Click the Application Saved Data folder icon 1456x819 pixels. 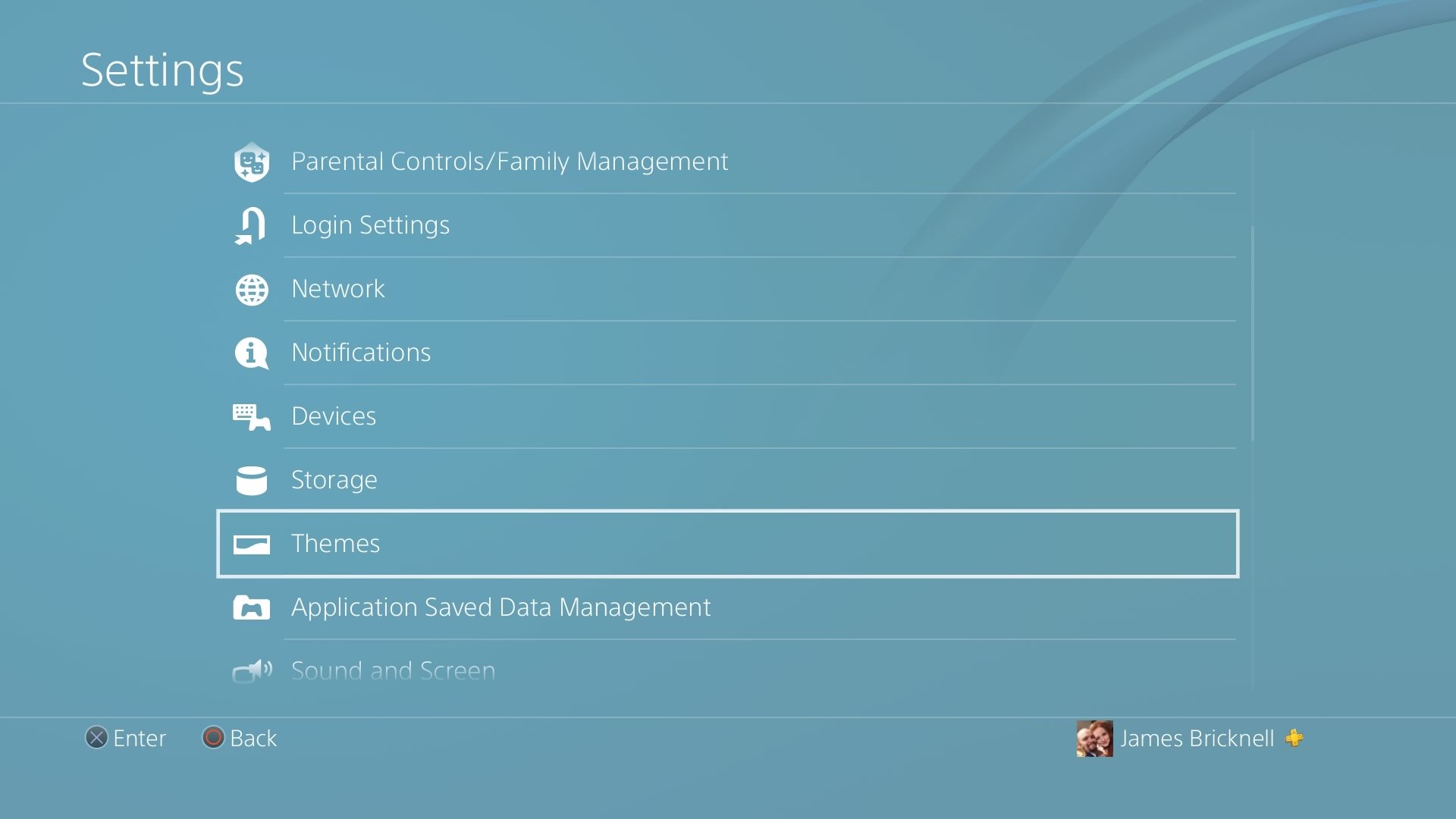tap(251, 607)
